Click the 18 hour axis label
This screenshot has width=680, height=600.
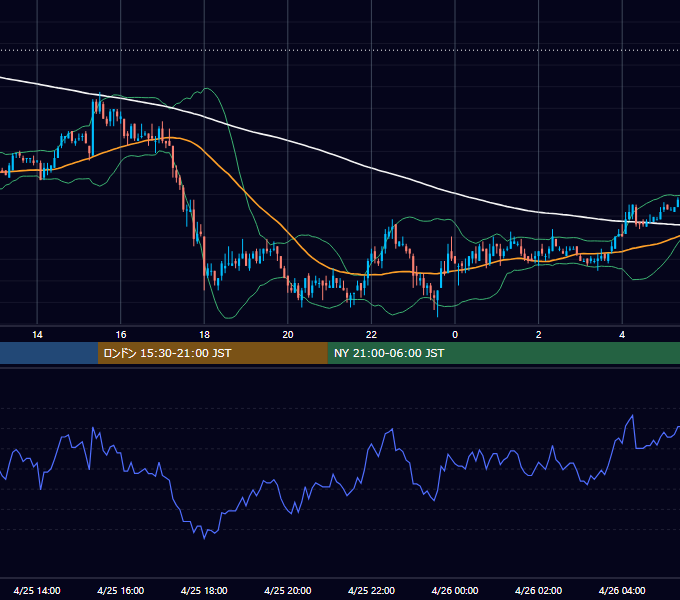(204, 335)
